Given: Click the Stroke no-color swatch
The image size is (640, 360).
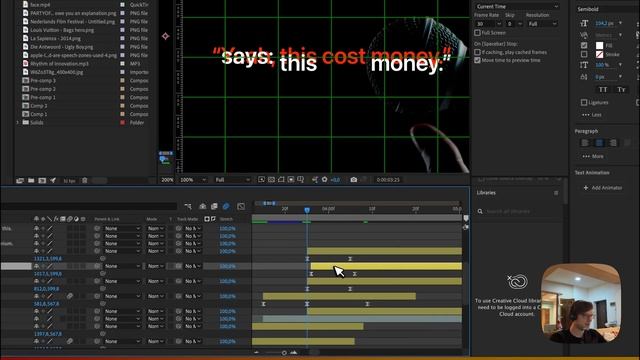Looking at the screenshot, I should tap(599, 54).
